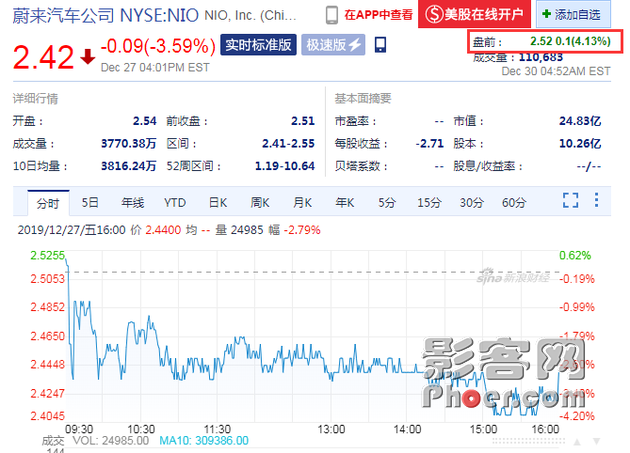Click the current price 2.42
Screen dimensions: 630x453
pos(43,57)
